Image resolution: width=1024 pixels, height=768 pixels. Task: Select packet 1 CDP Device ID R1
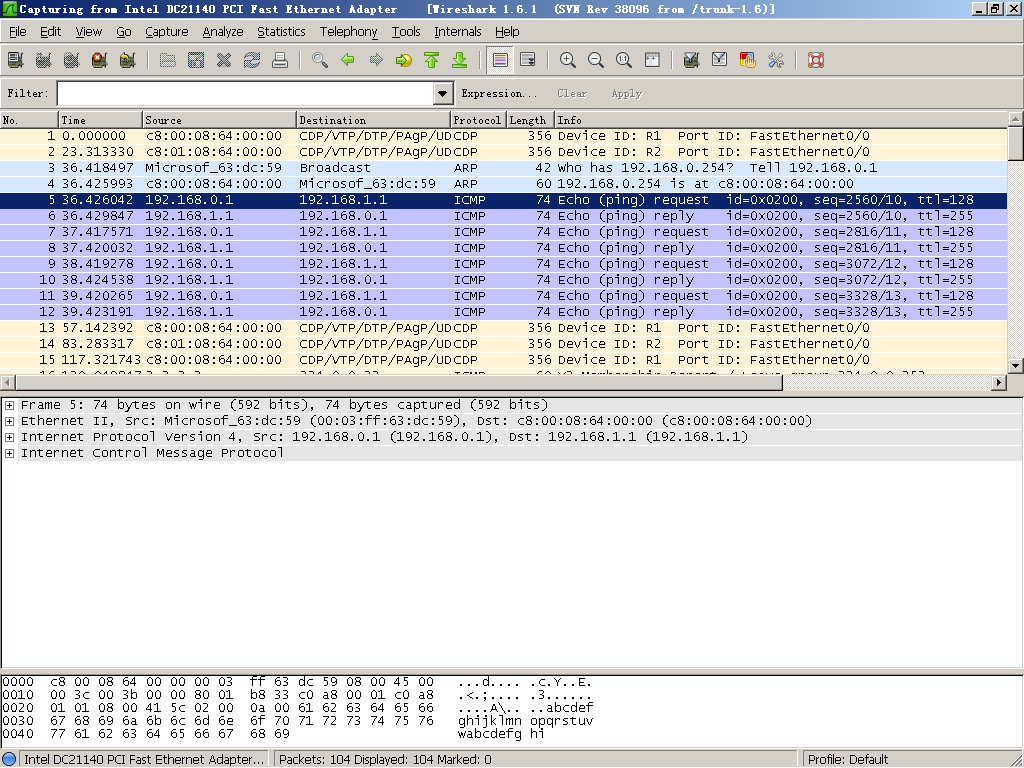[x=504, y=136]
